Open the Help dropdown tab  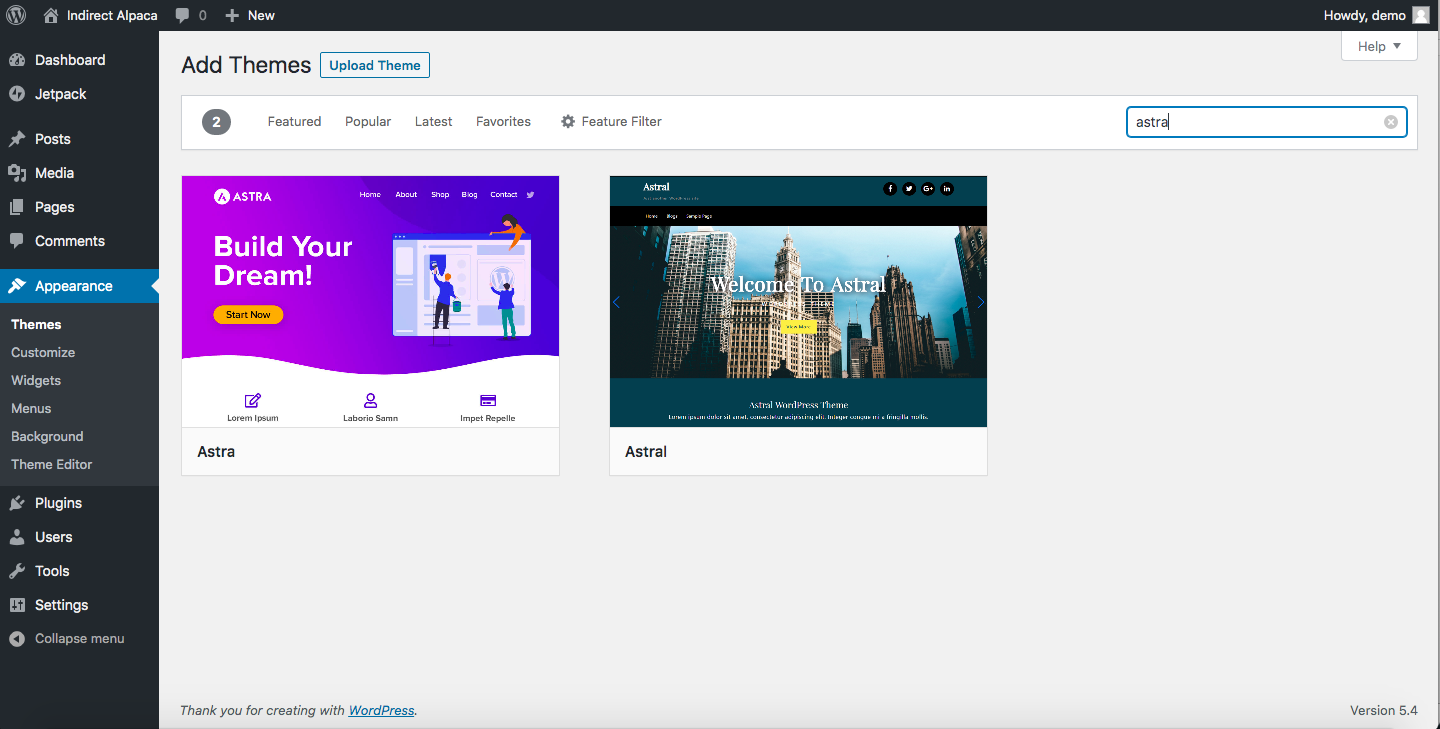(x=1379, y=46)
